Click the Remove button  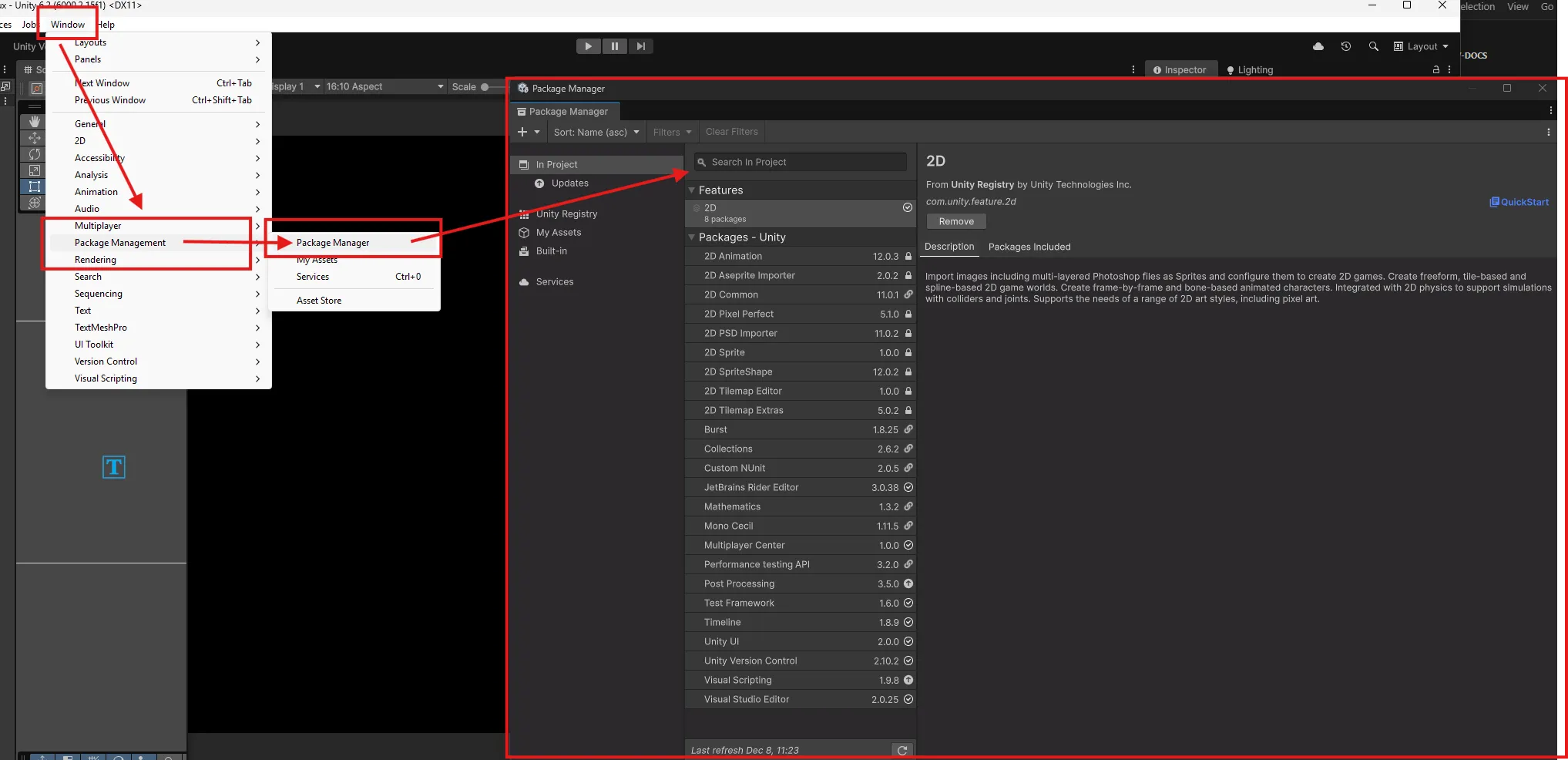(x=956, y=221)
